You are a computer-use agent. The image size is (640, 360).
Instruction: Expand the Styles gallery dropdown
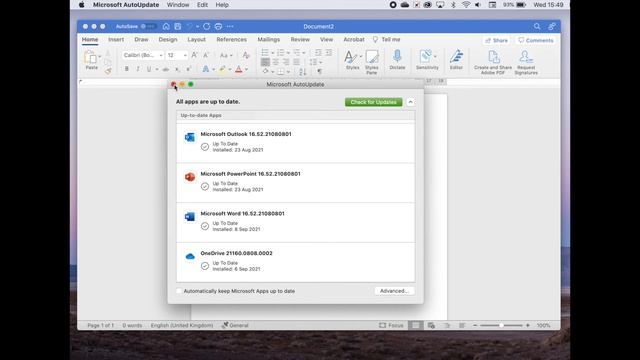[x=361, y=56]
